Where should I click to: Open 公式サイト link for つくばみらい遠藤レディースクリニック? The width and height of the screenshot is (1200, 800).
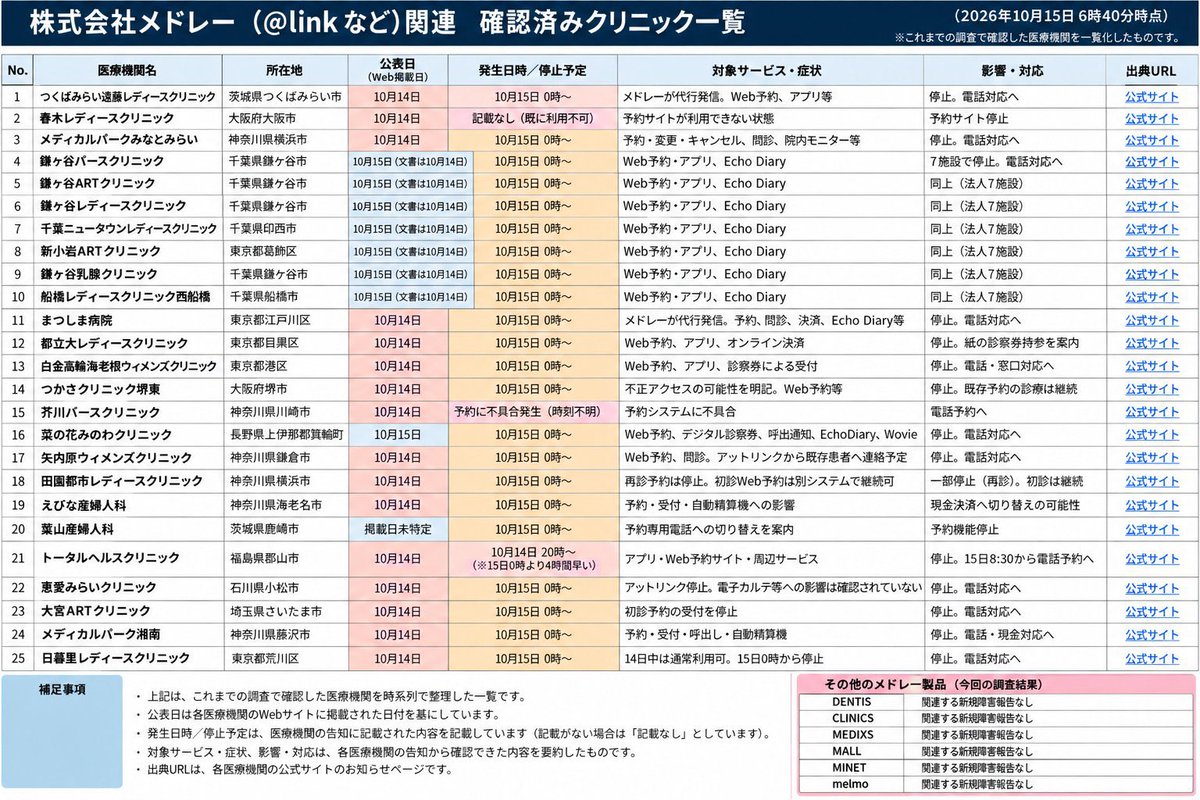click(1151, 97)
